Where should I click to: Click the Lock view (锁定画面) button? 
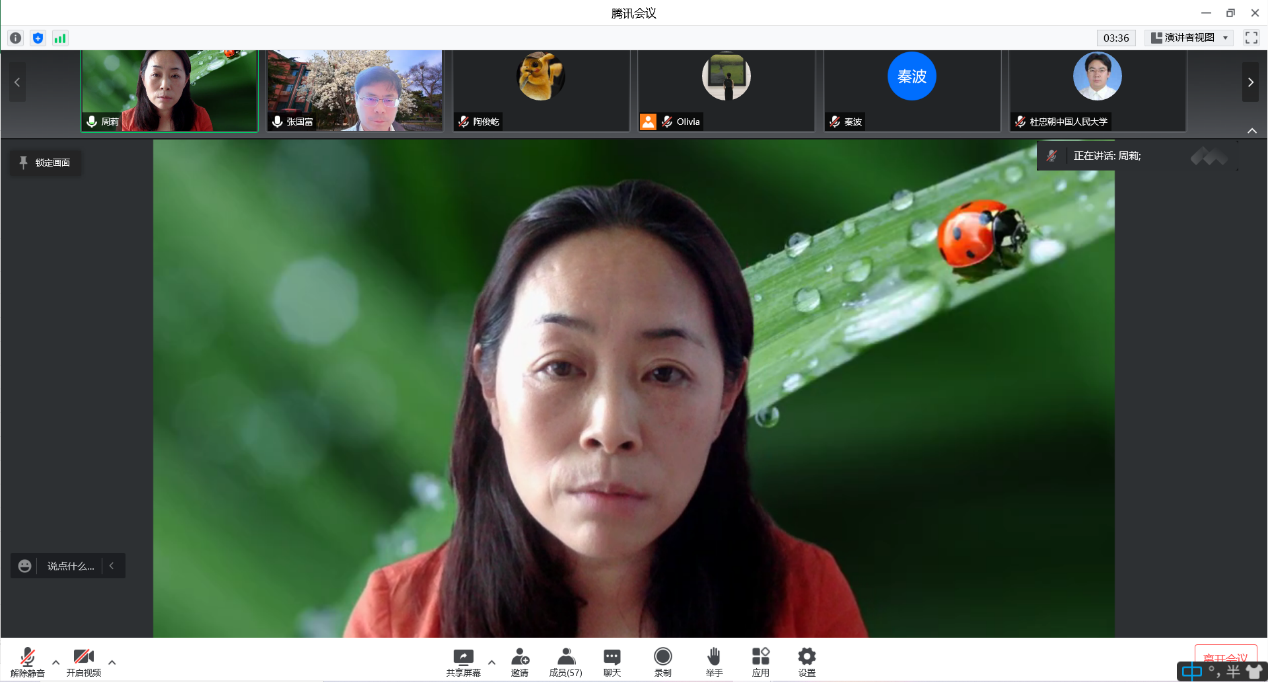click(46, 162)
